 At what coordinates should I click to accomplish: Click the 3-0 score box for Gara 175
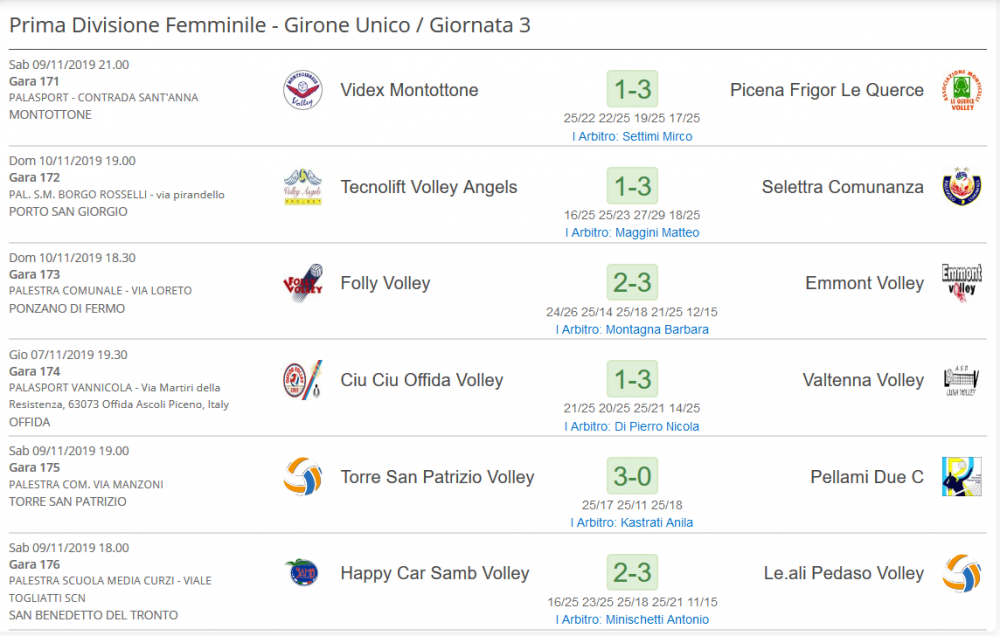(632, 476)
